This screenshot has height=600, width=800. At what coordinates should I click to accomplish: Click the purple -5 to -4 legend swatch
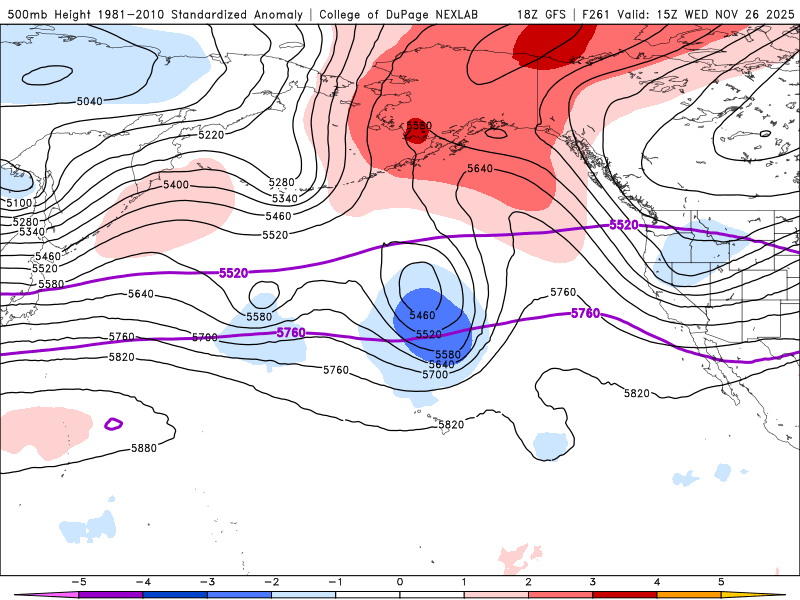point(111,594)
